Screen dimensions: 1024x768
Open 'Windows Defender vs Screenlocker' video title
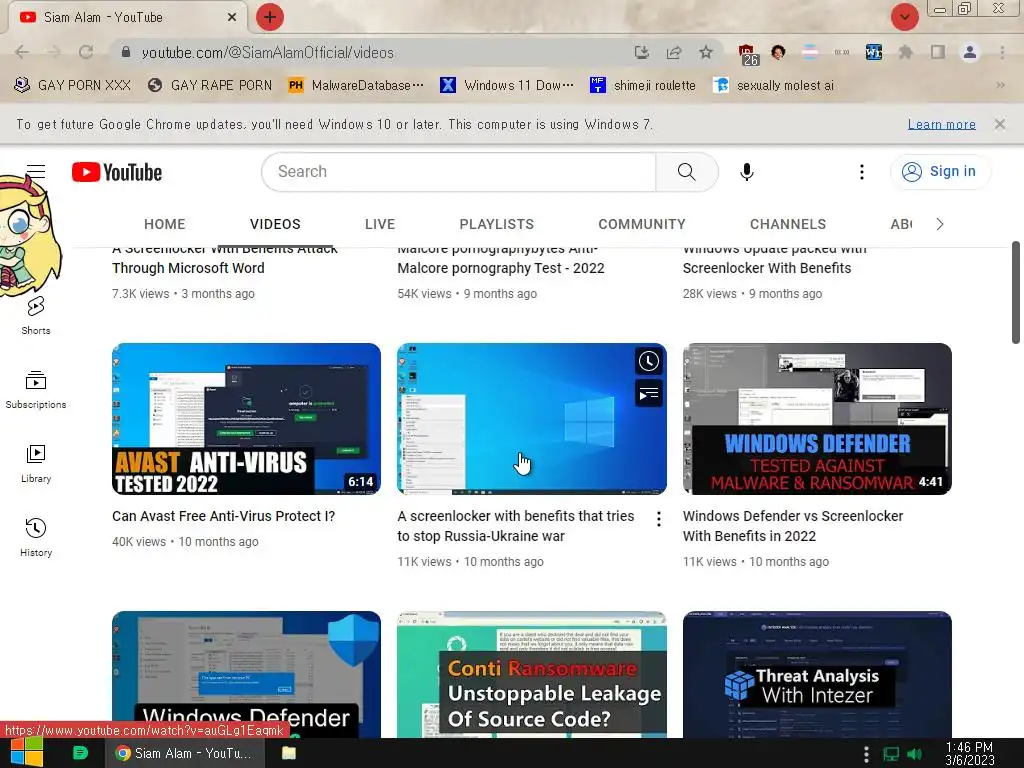click(793, 526)
